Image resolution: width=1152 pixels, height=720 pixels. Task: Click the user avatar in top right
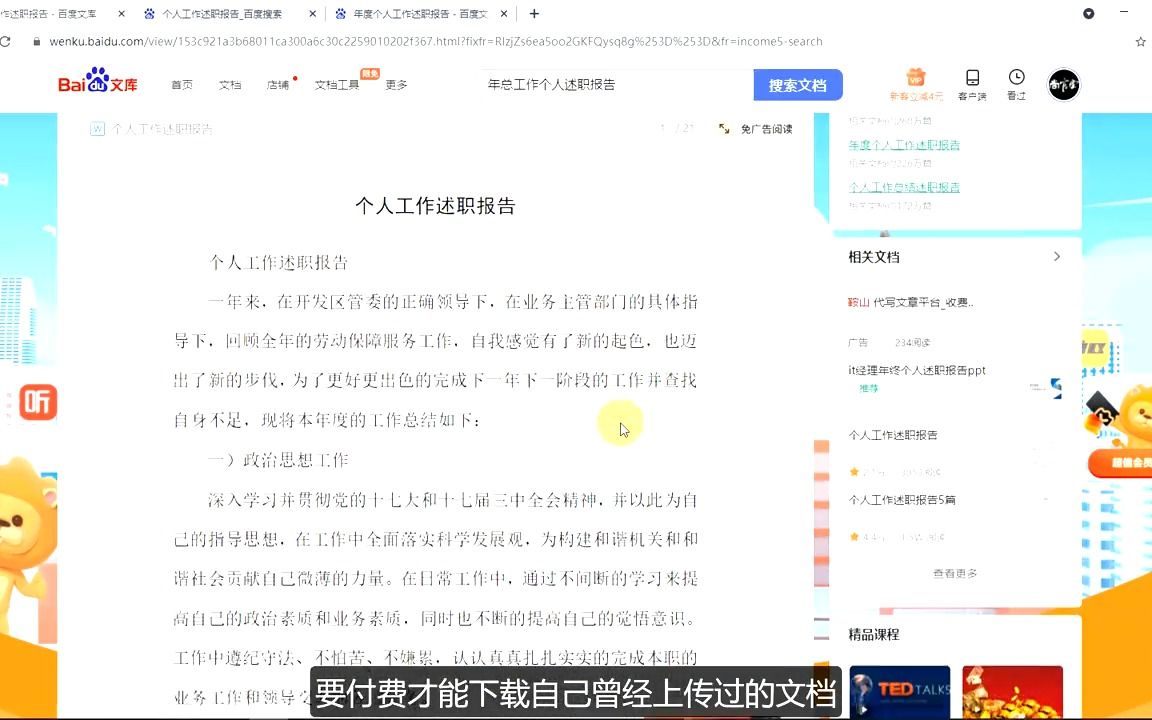[1063, 85]
